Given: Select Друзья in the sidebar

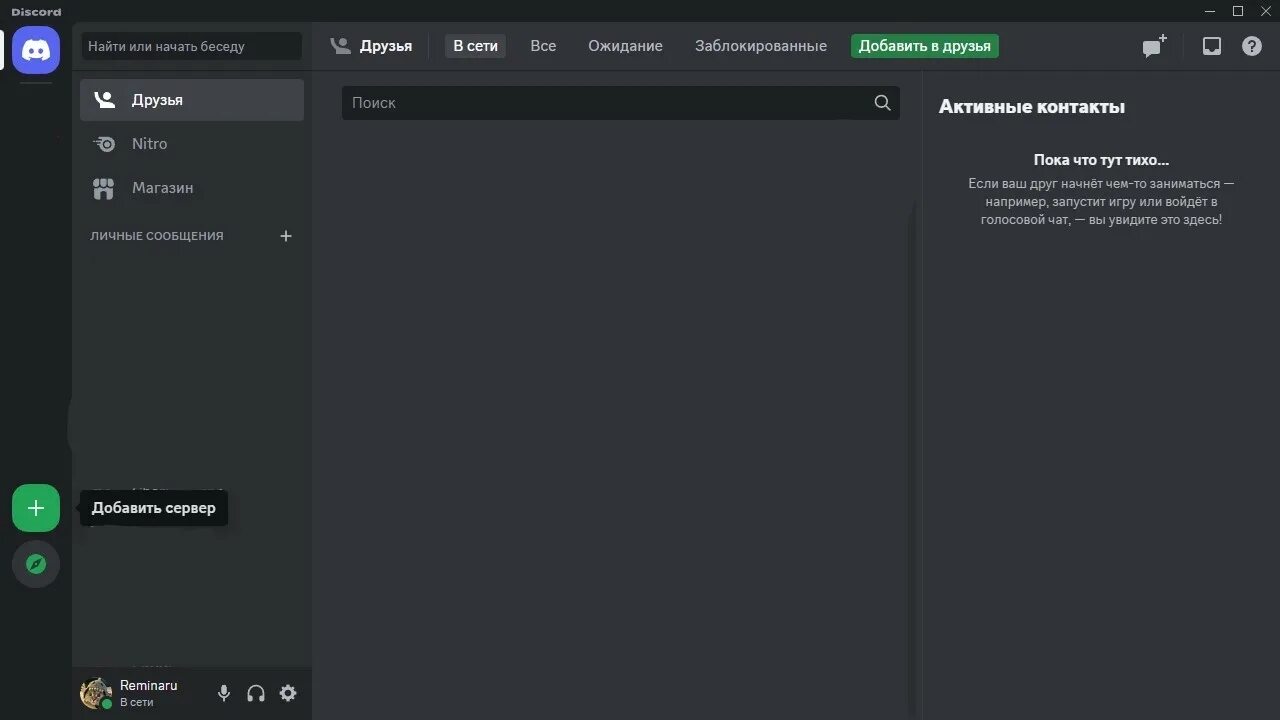Looking at the screenshot, I should point(192,100).
